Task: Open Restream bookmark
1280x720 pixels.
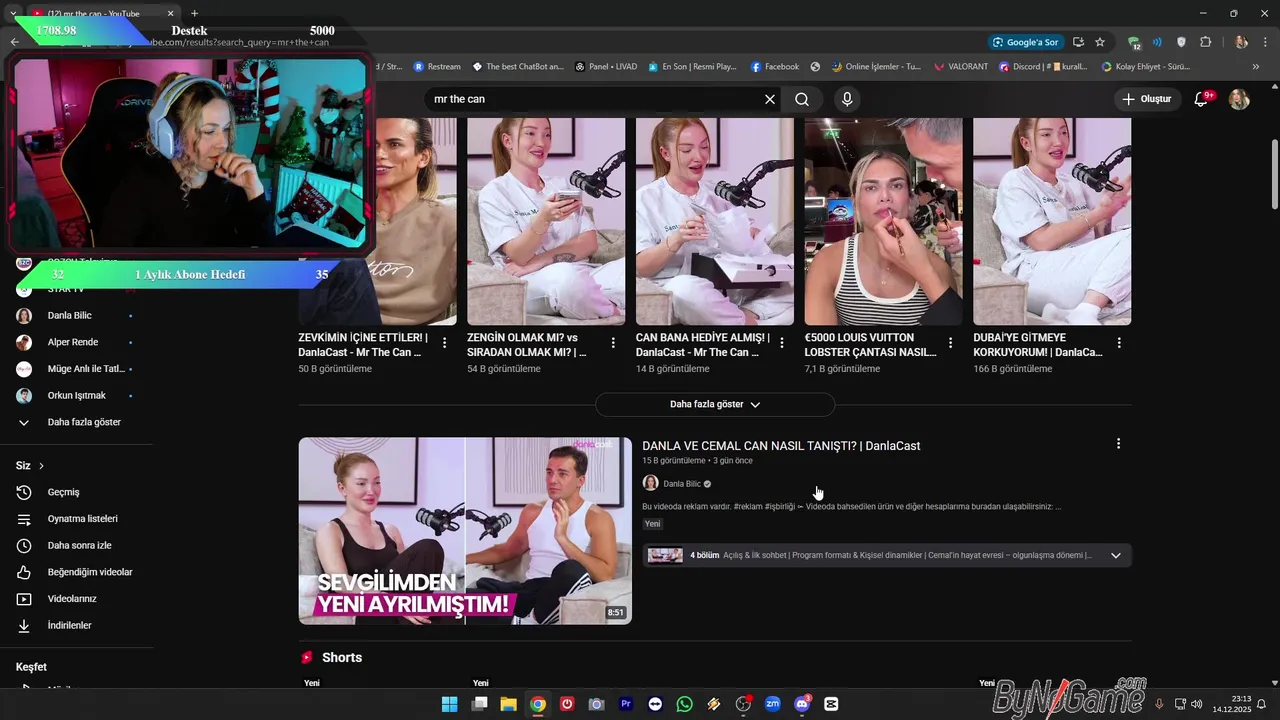Action: (x=437, y=67)
